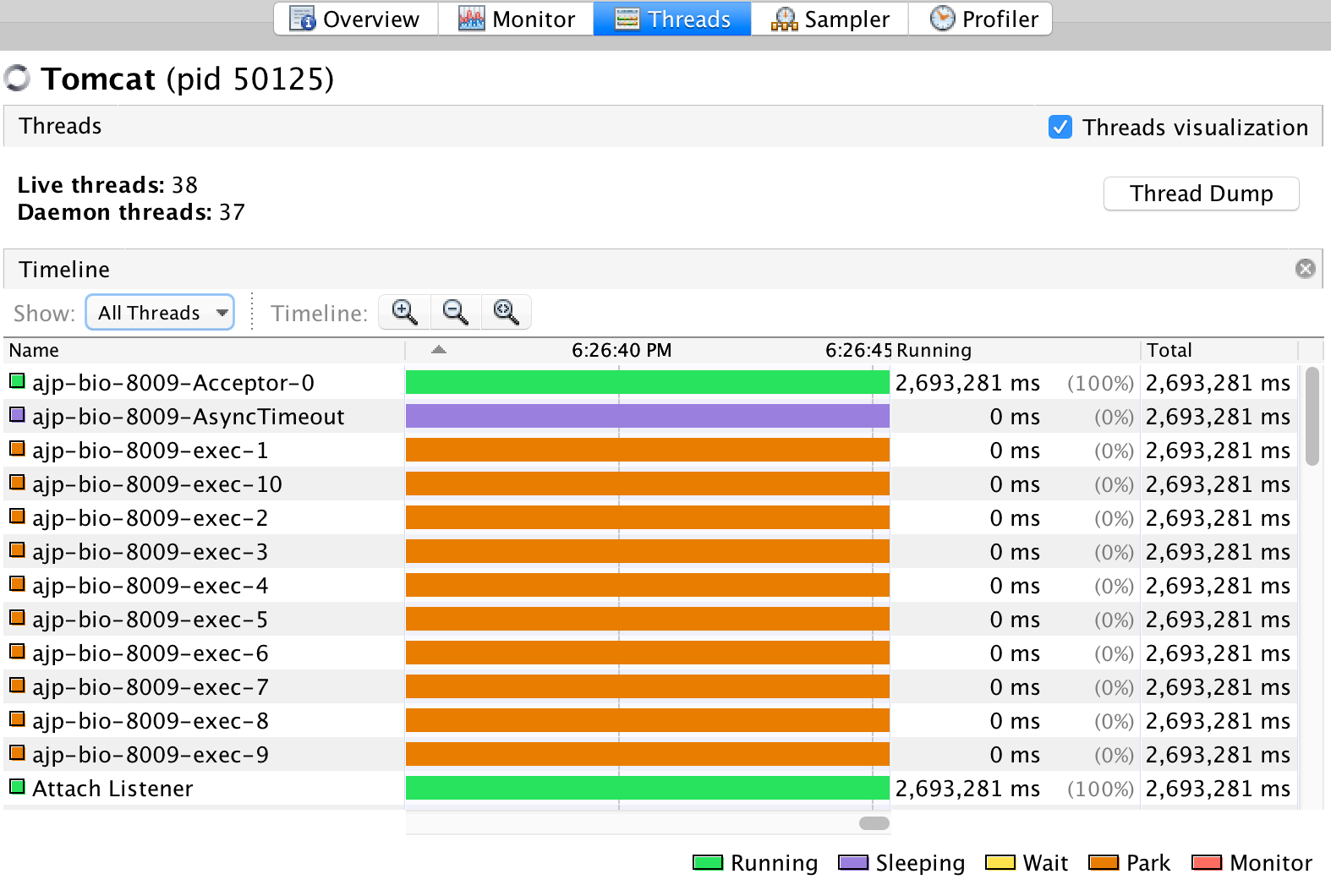Sort by the Running column header

point(1015,350)
